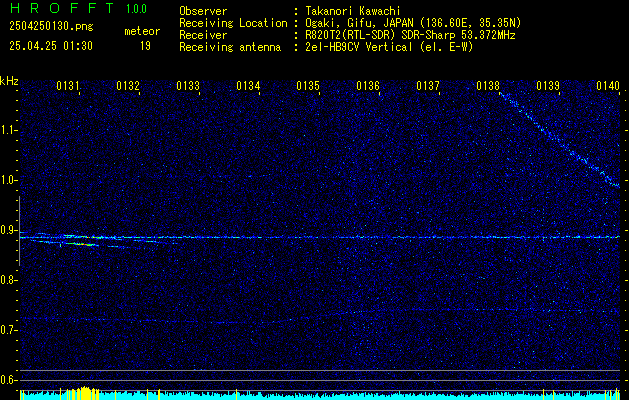Click the 0137 time marker

pyautogui.click(x=428, y=86)
